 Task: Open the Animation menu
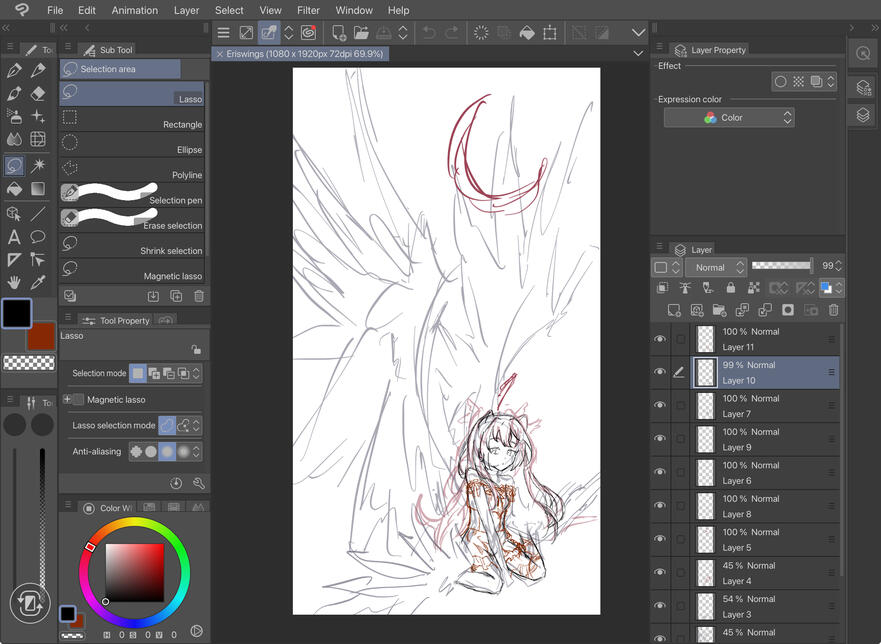click(134, 10)
